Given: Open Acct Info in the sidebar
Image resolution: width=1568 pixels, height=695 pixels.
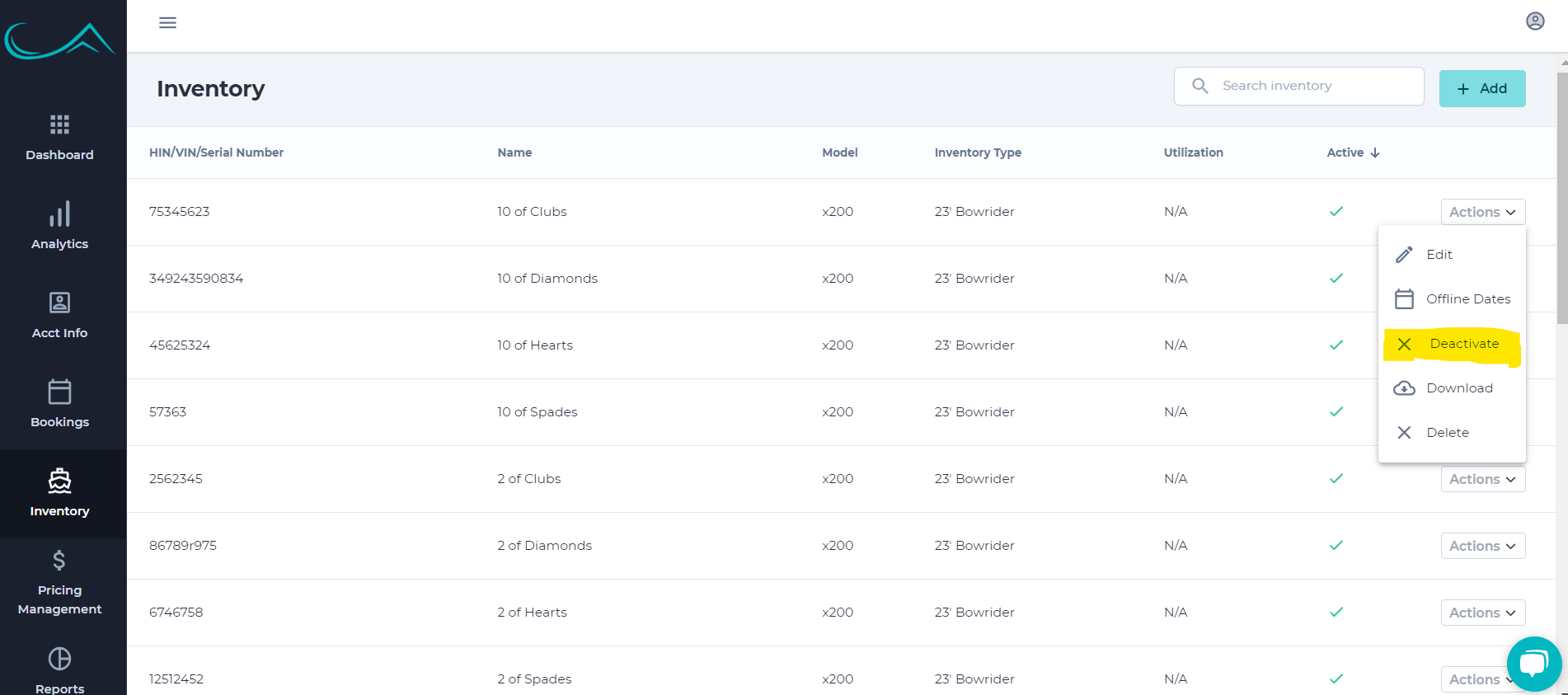Looking at the screenshot, I should tap(59, 315).
